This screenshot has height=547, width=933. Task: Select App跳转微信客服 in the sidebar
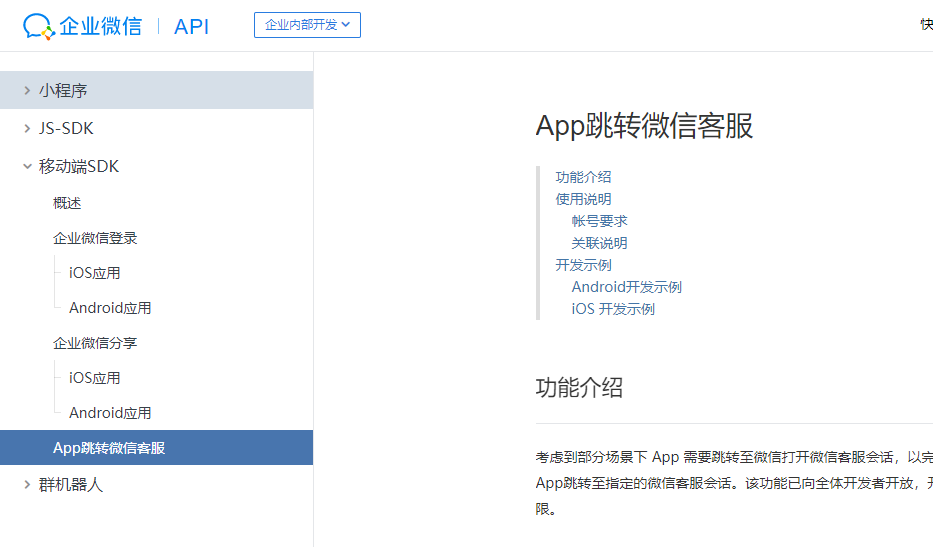[156, 448]
